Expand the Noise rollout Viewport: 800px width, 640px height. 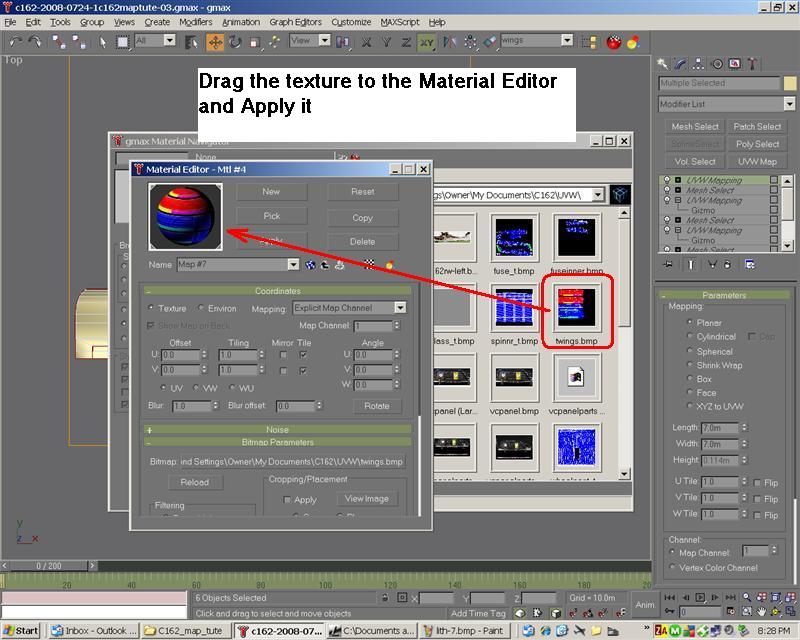point(278,430)
